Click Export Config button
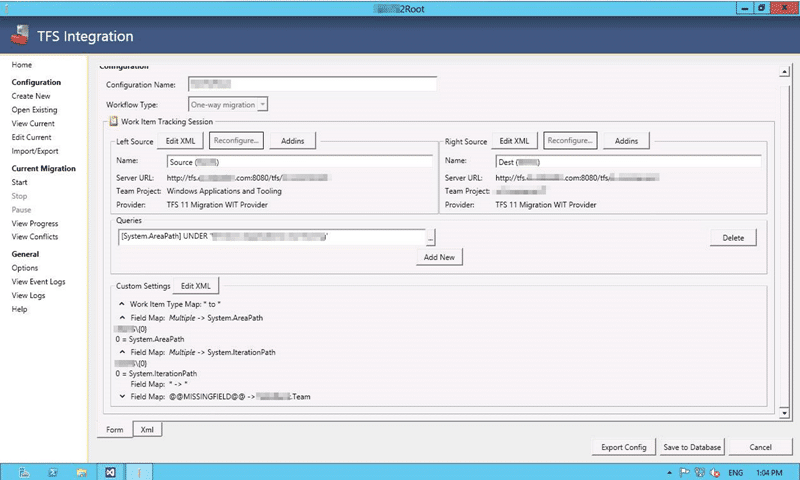 tap(623, 447)
